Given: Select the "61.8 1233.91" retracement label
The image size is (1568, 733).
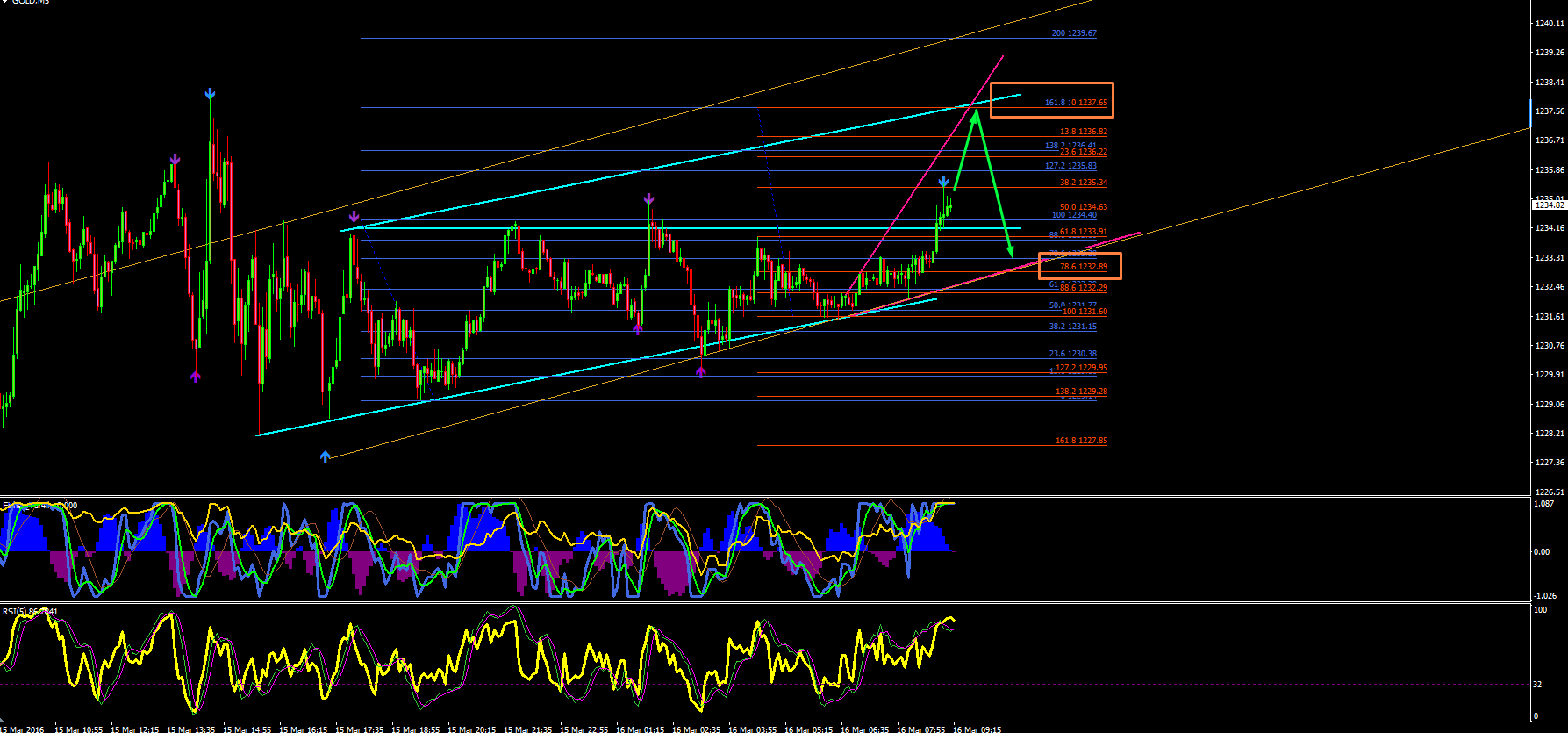Looking at the screenshot, I should [x=1083, y=232].
